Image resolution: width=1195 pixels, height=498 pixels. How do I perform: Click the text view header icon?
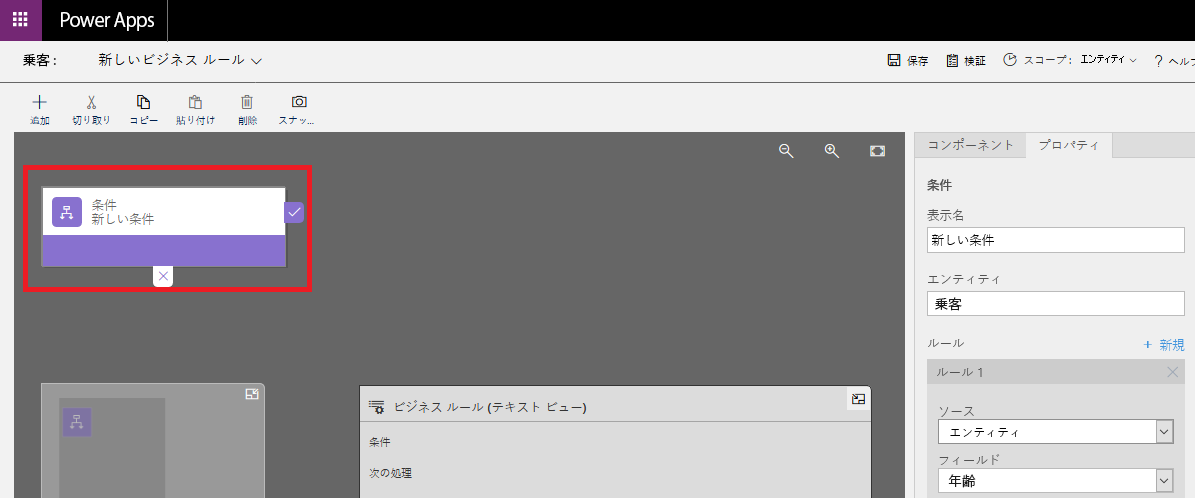coord(376,407)
